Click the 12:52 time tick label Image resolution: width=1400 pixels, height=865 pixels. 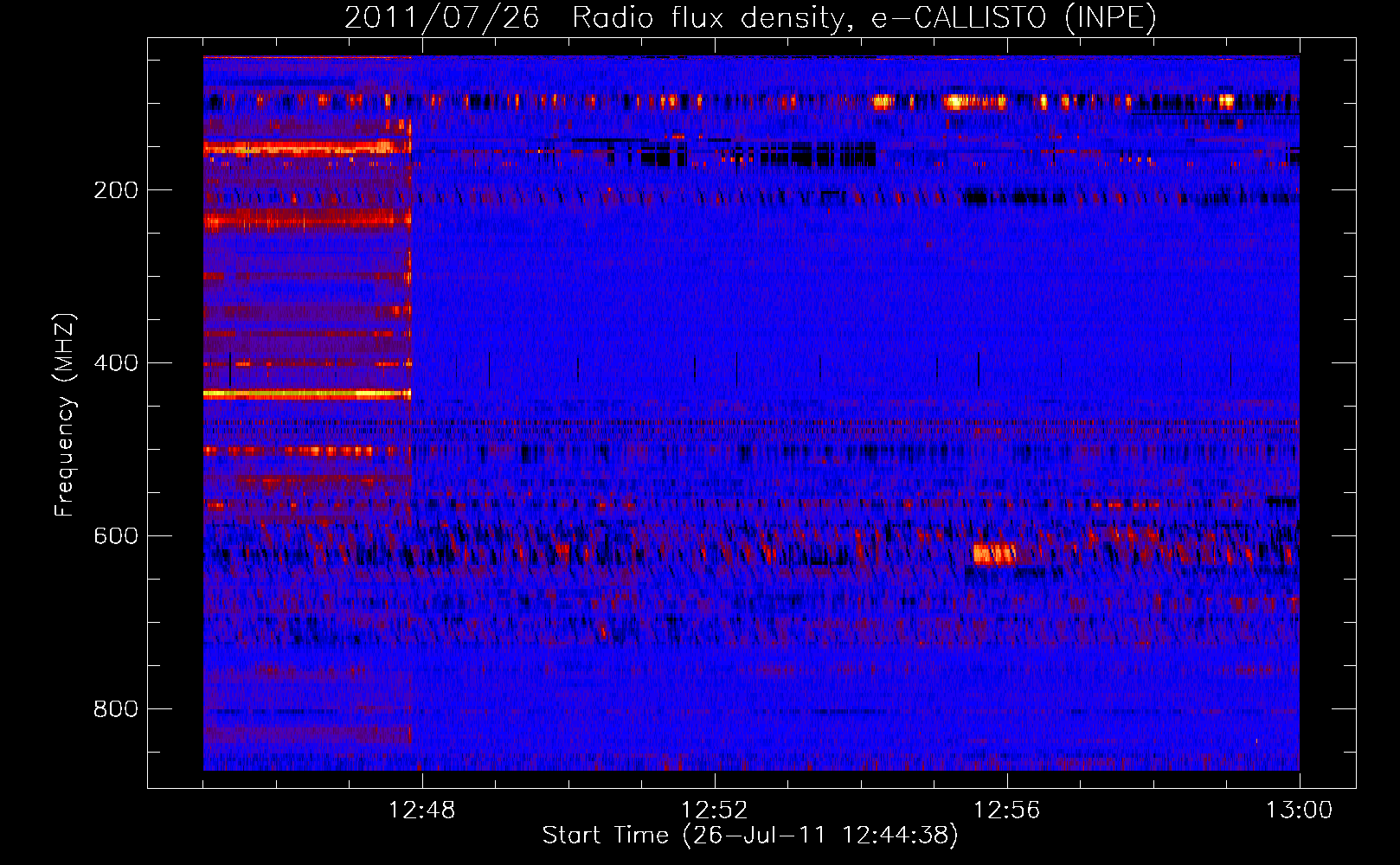click(x=714, y=811)
